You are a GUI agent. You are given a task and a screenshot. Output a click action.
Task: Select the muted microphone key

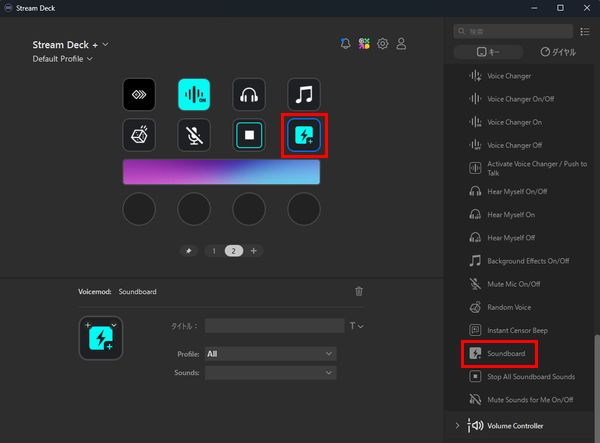coord(194,135)
